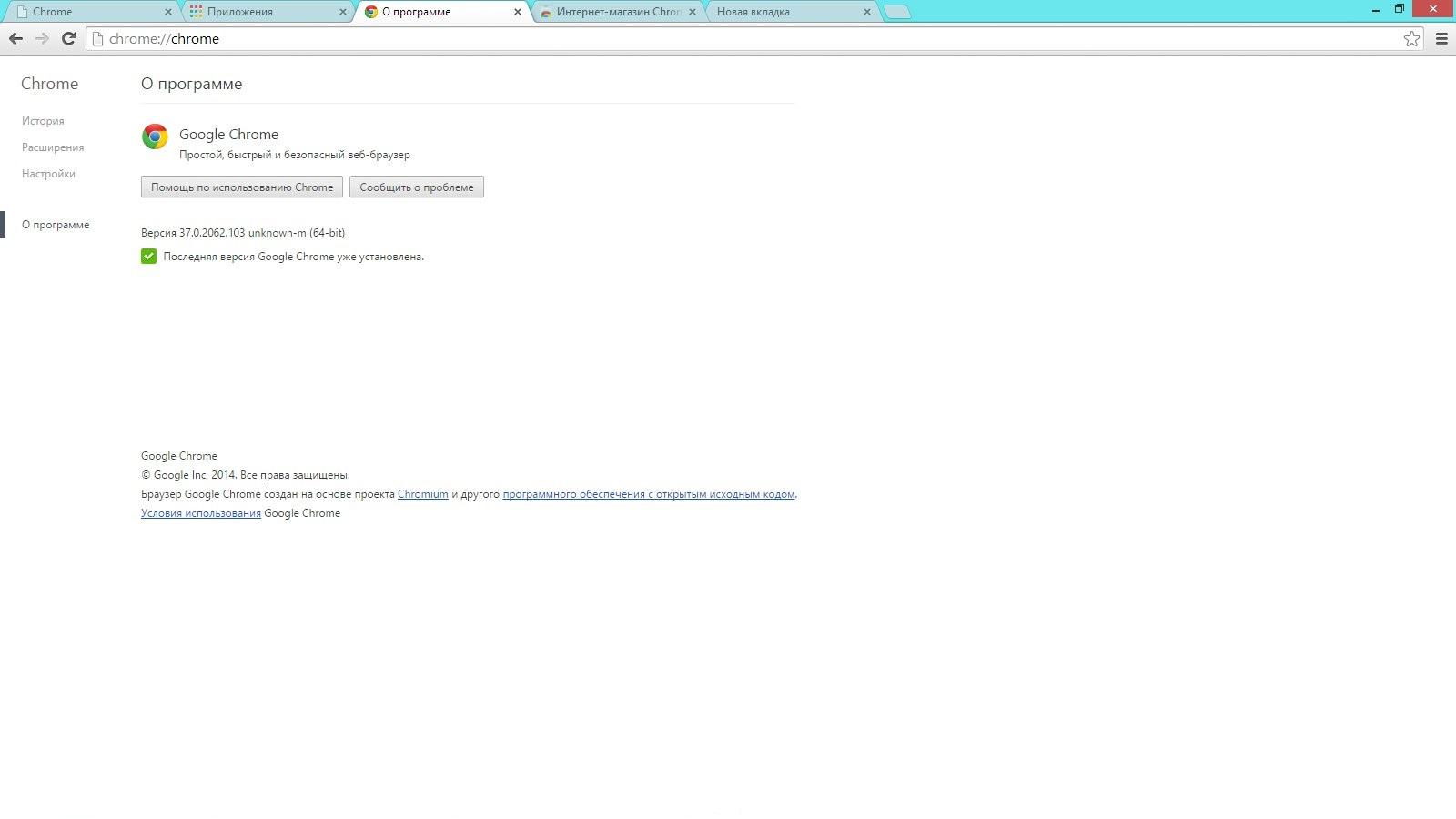Click the Простой, быстрый и безопасный веб-браузер tagline
This screenshot has width=1456, height=819.
(295, 155)
